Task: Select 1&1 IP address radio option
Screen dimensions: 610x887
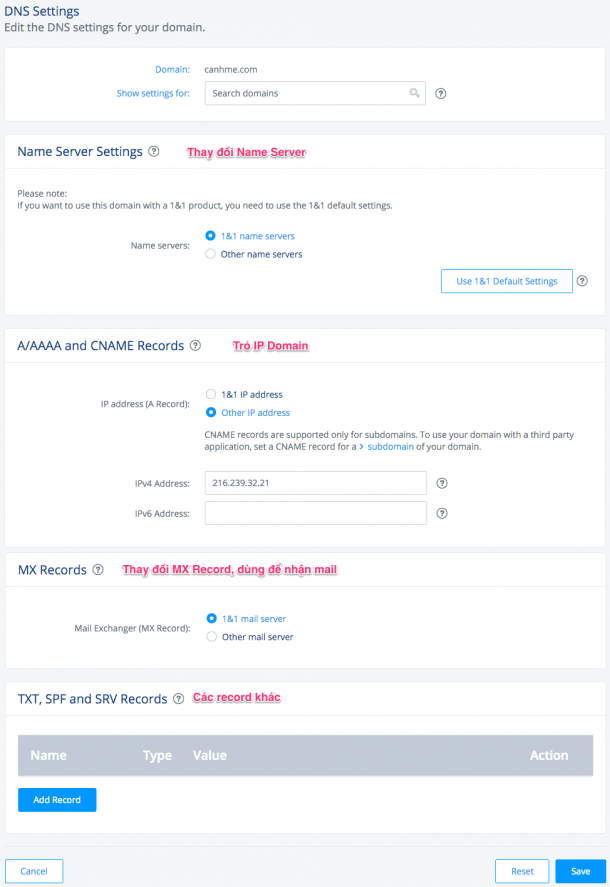Action: (210, 395)
